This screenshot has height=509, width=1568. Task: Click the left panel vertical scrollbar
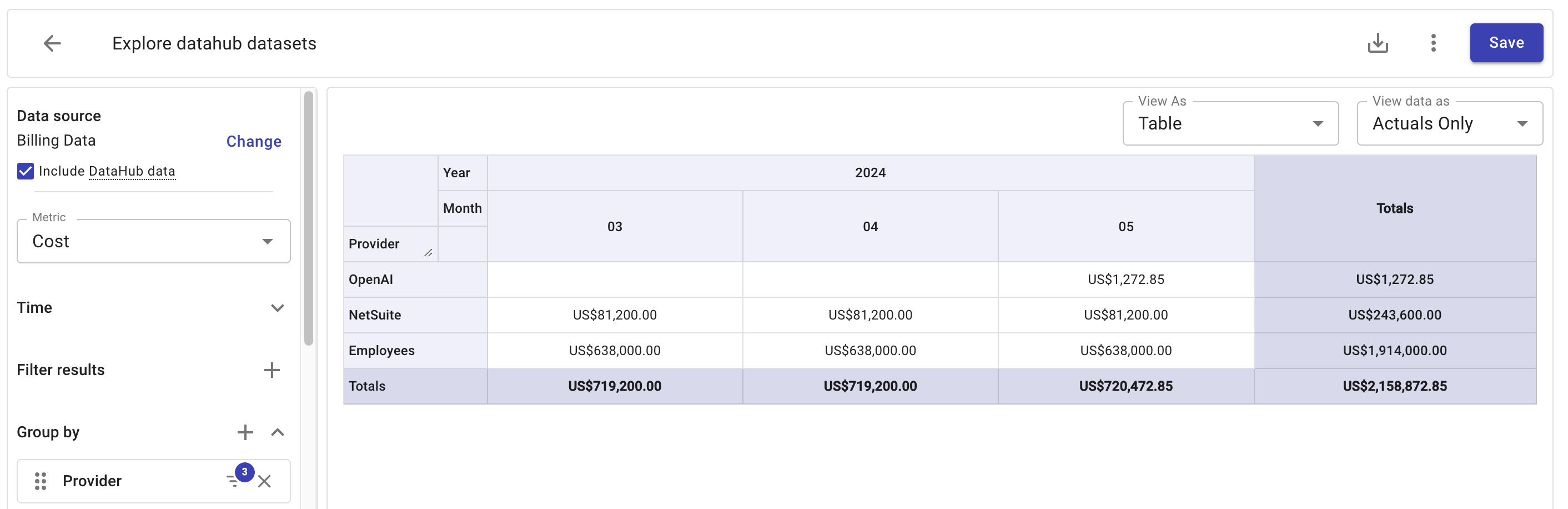coord(309,219)
